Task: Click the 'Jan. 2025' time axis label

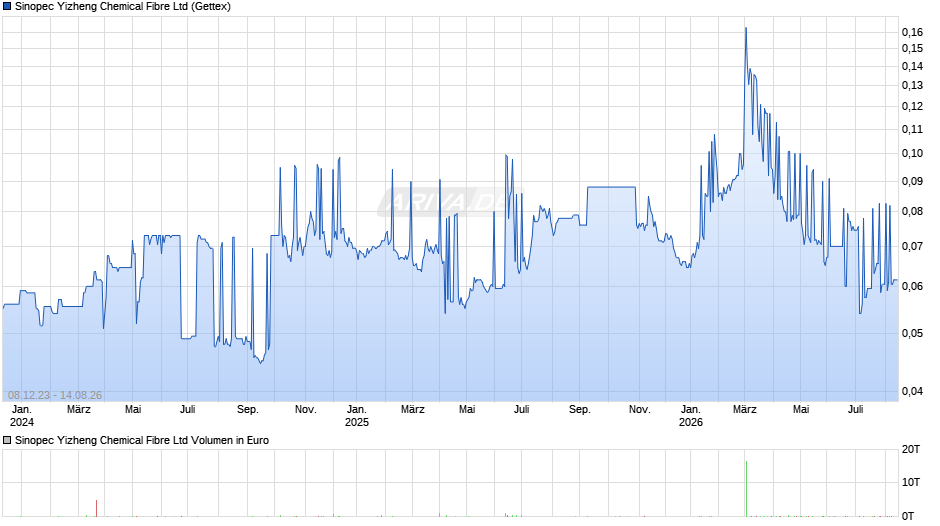Action: point(357,416)
